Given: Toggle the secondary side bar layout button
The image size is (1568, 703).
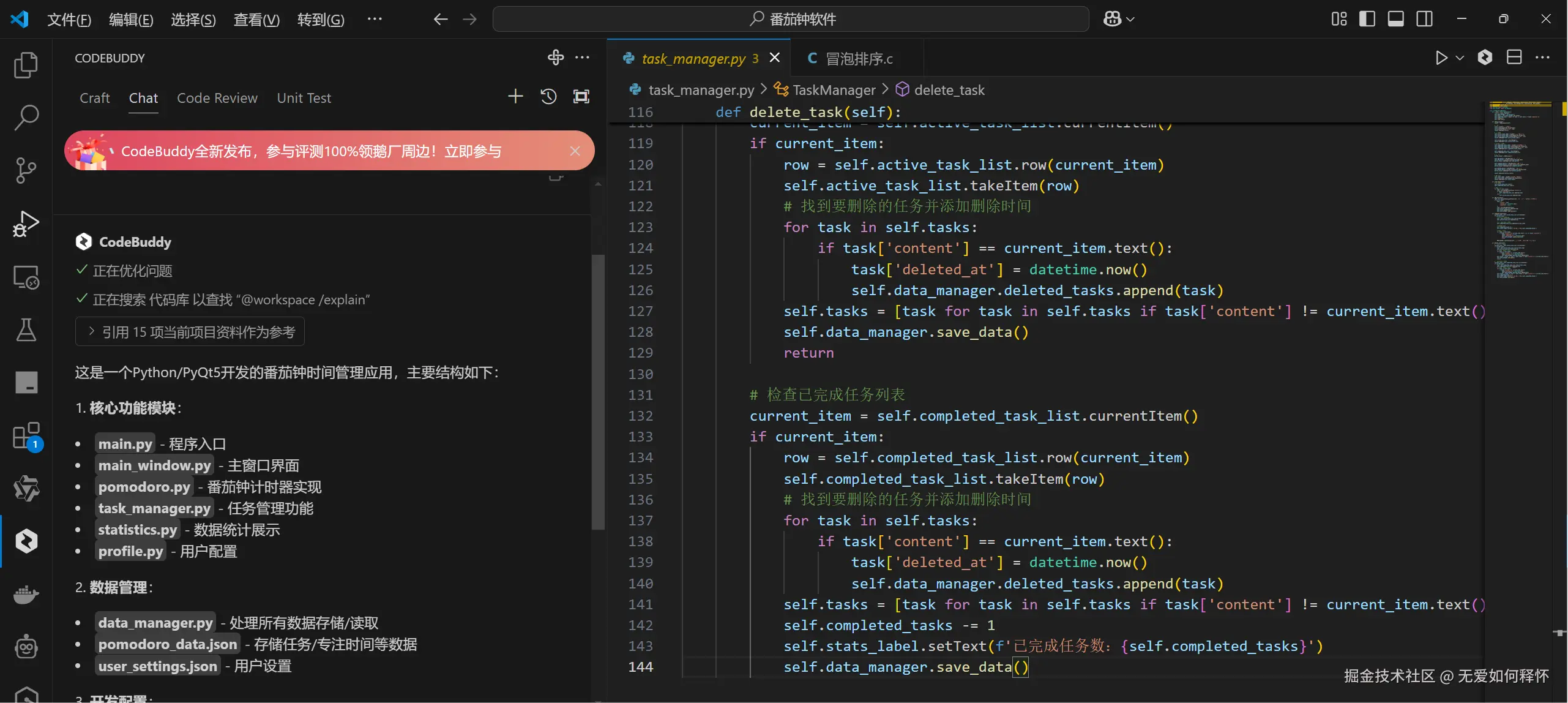Looking at the screenshot, I should [1424, 19].
